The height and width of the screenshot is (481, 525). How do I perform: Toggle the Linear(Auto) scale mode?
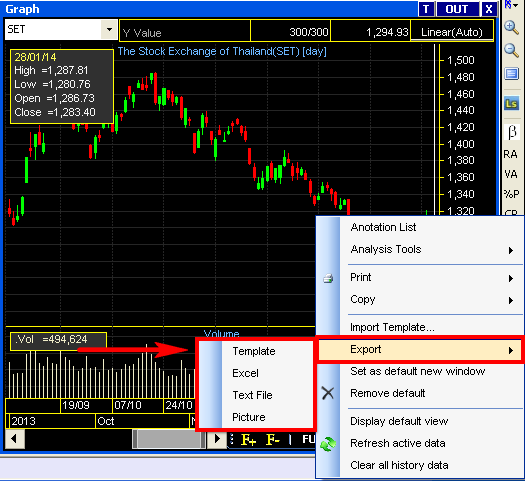(452, 32)
